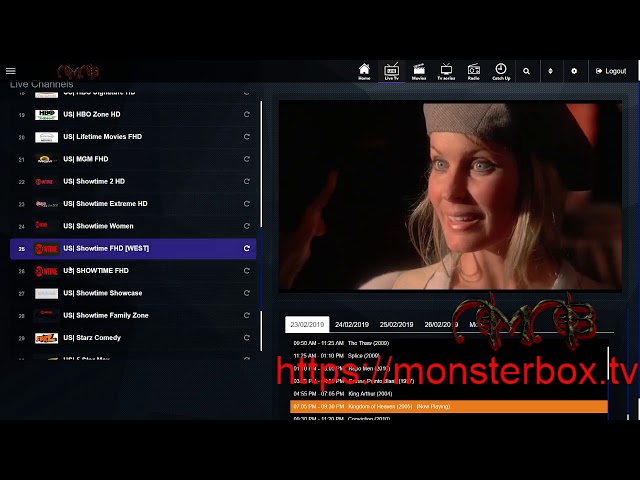Reload Starz Comedy channel
Screen dimensions: 640x480
[247, 338]
